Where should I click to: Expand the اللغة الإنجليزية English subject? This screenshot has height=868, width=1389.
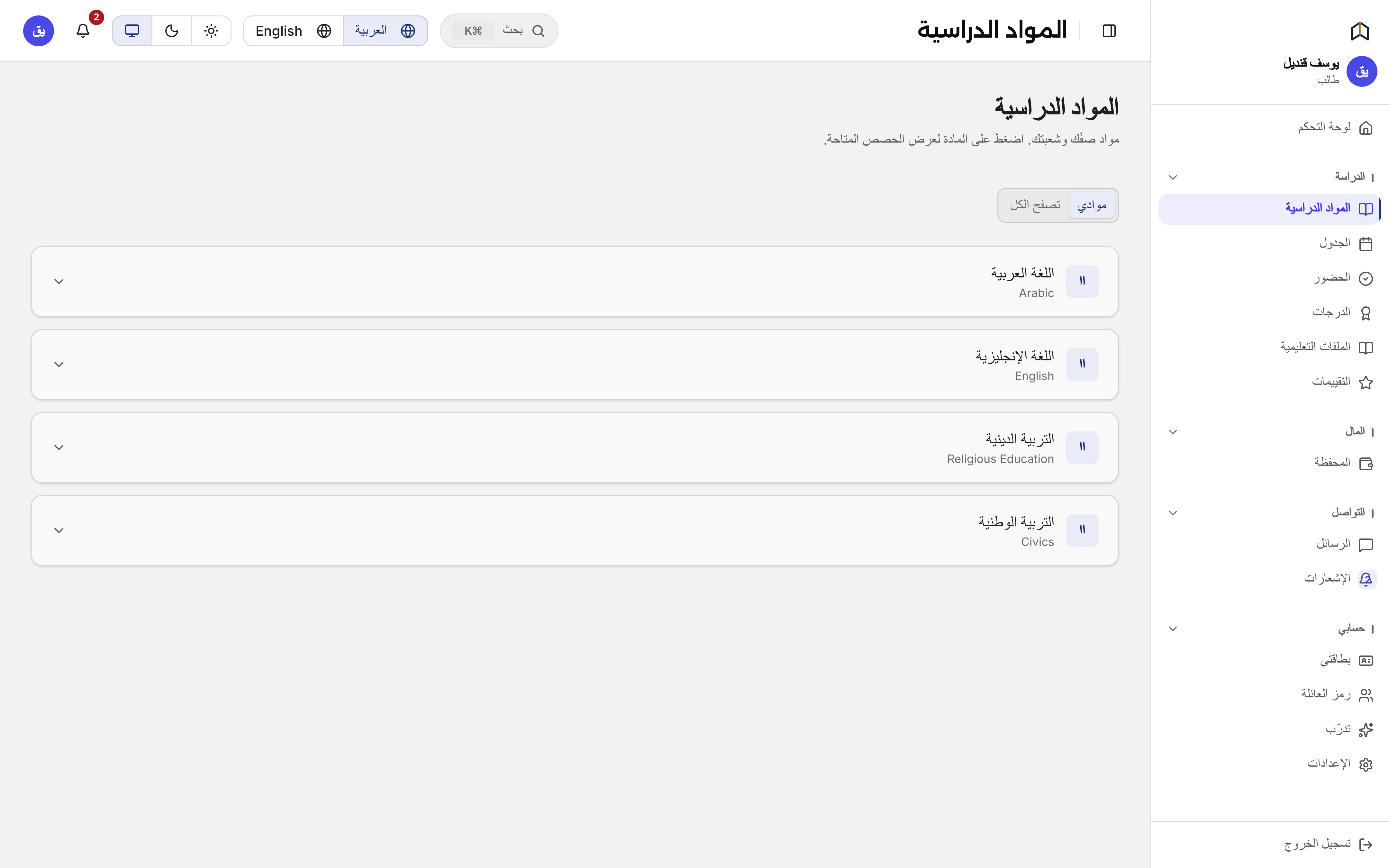[x=575, y=365]
